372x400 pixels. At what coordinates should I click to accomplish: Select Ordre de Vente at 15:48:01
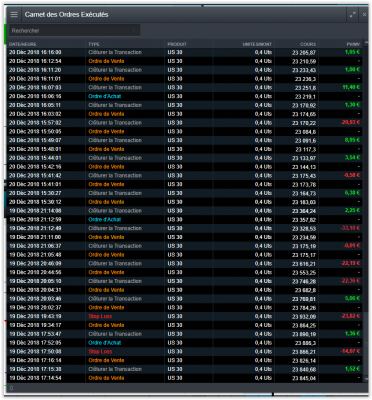click(106, 149)
